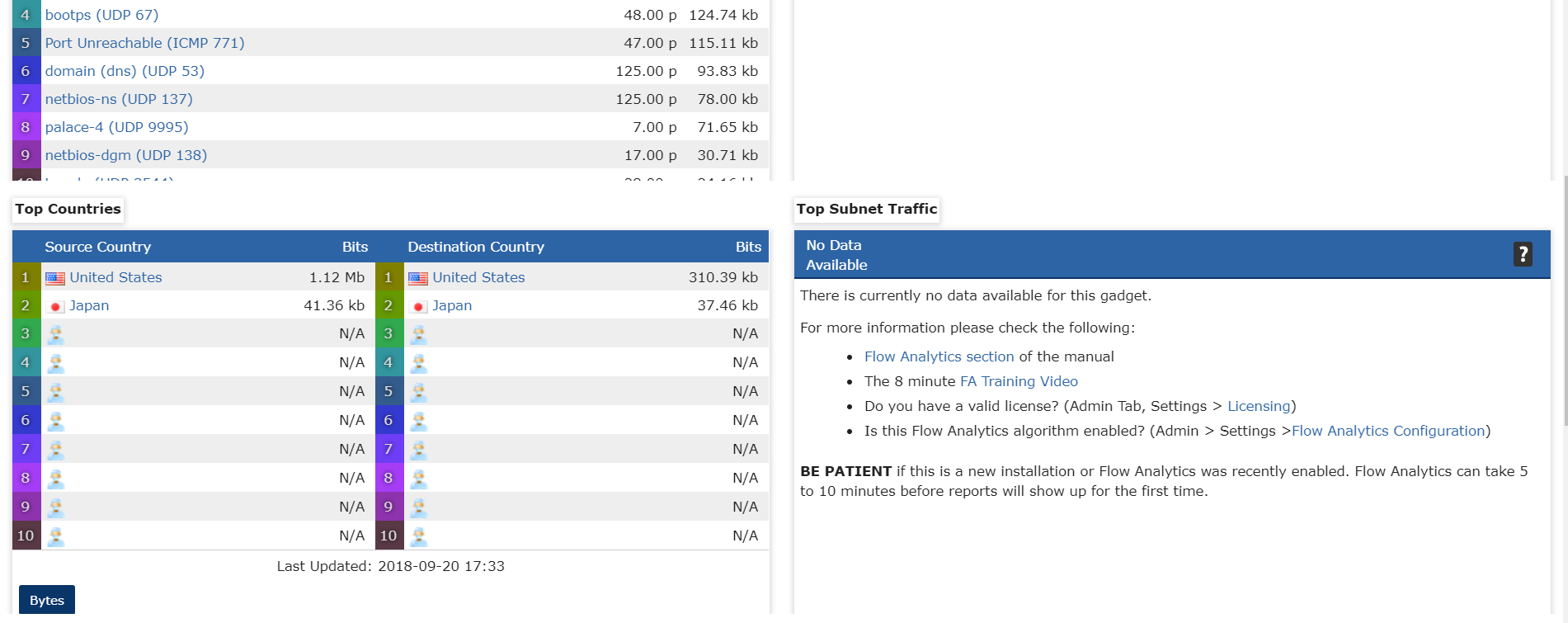Click the Japan flag in Source Country

click(55, 306)
